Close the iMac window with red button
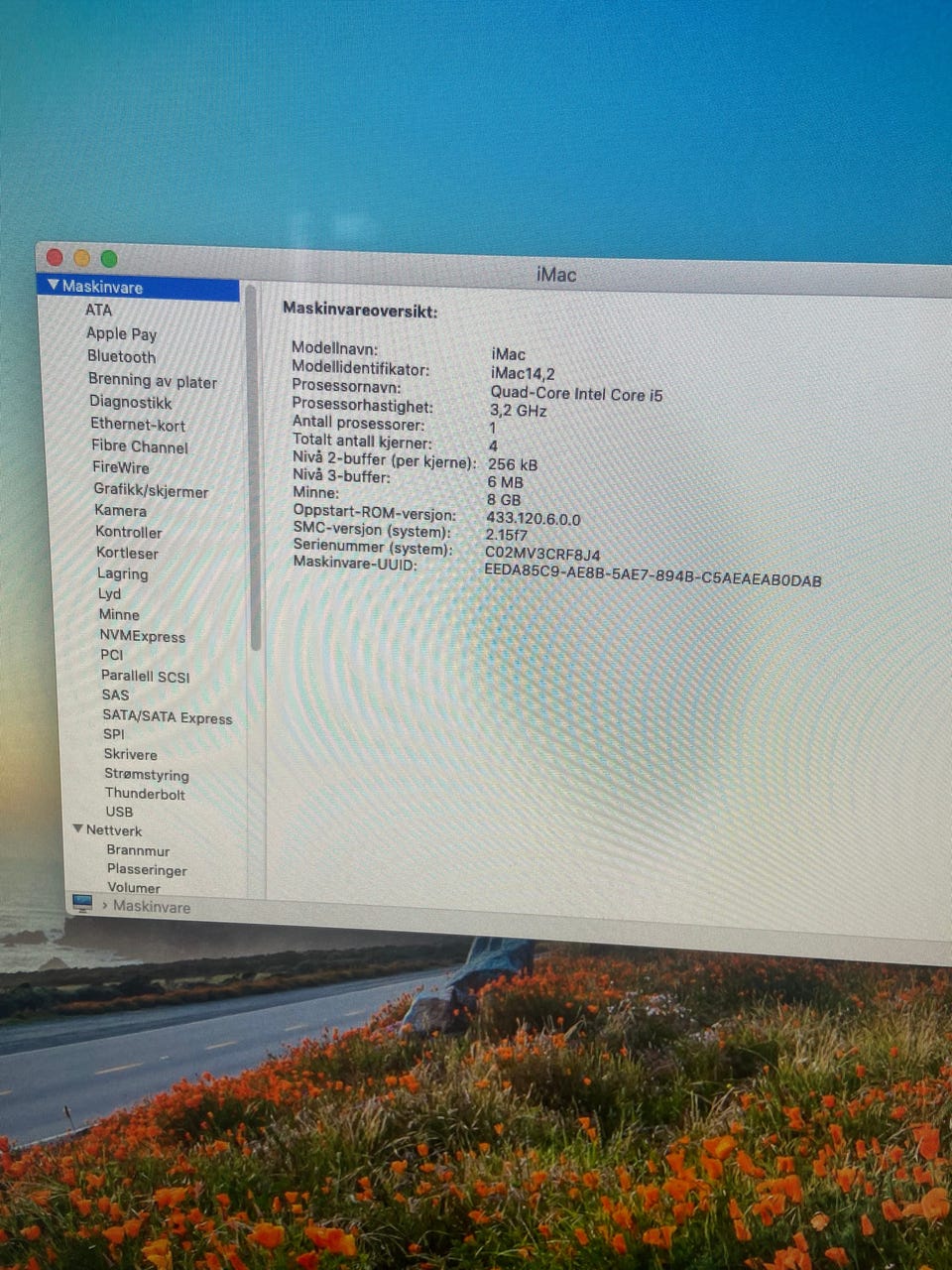Image resolution: width=952 pixels, height=1270 pixels. tap(55, 256)
